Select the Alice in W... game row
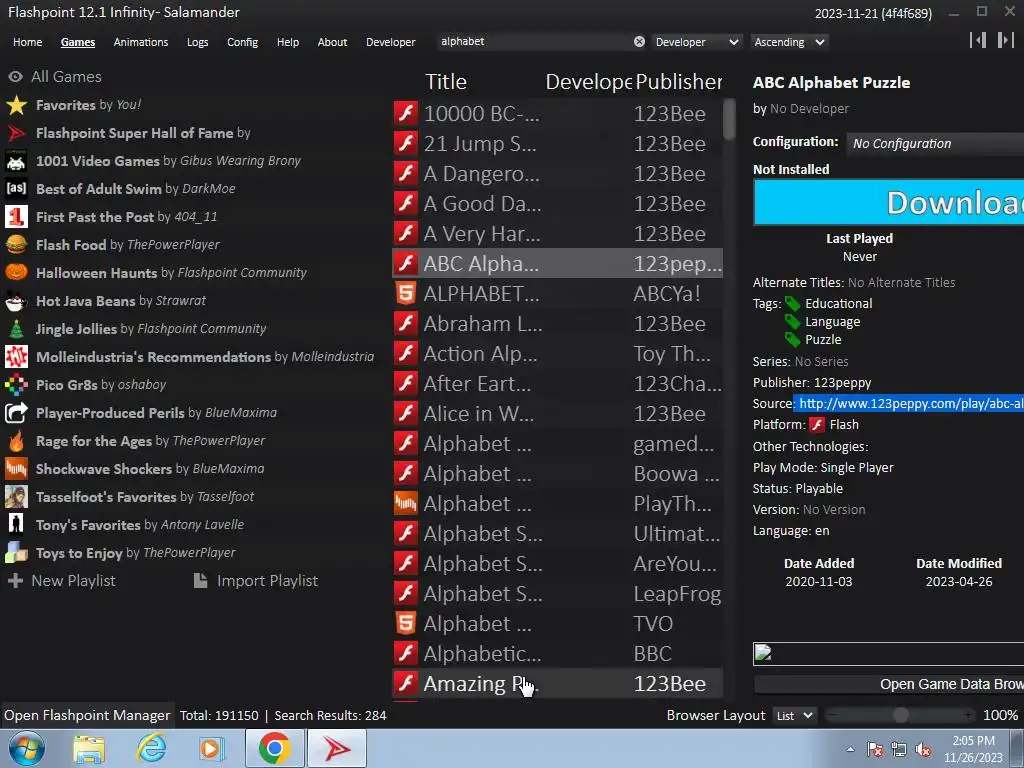The image size is (1024, 768). 557,414
